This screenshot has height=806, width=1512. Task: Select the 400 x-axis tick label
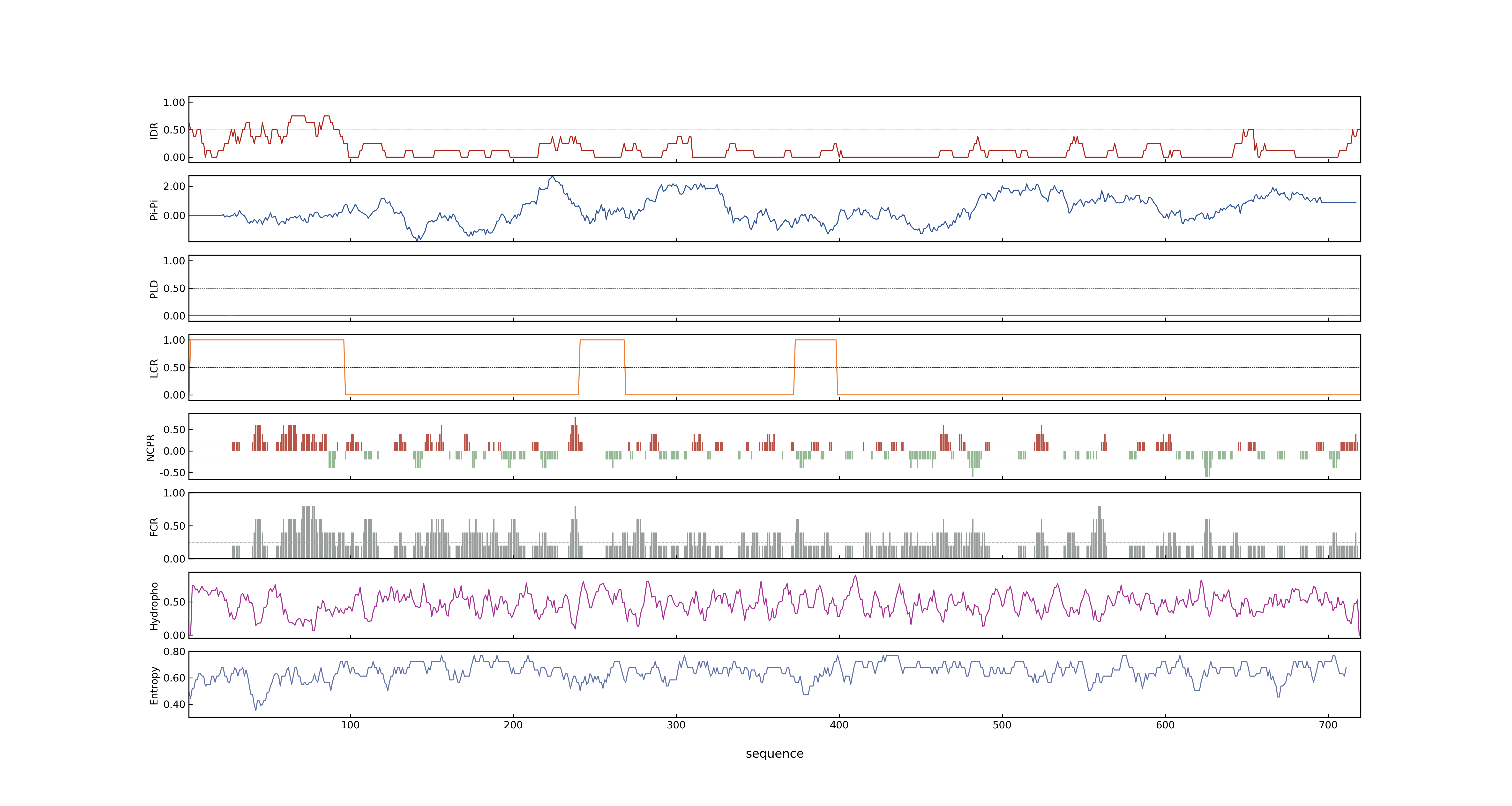coord(839,725)
